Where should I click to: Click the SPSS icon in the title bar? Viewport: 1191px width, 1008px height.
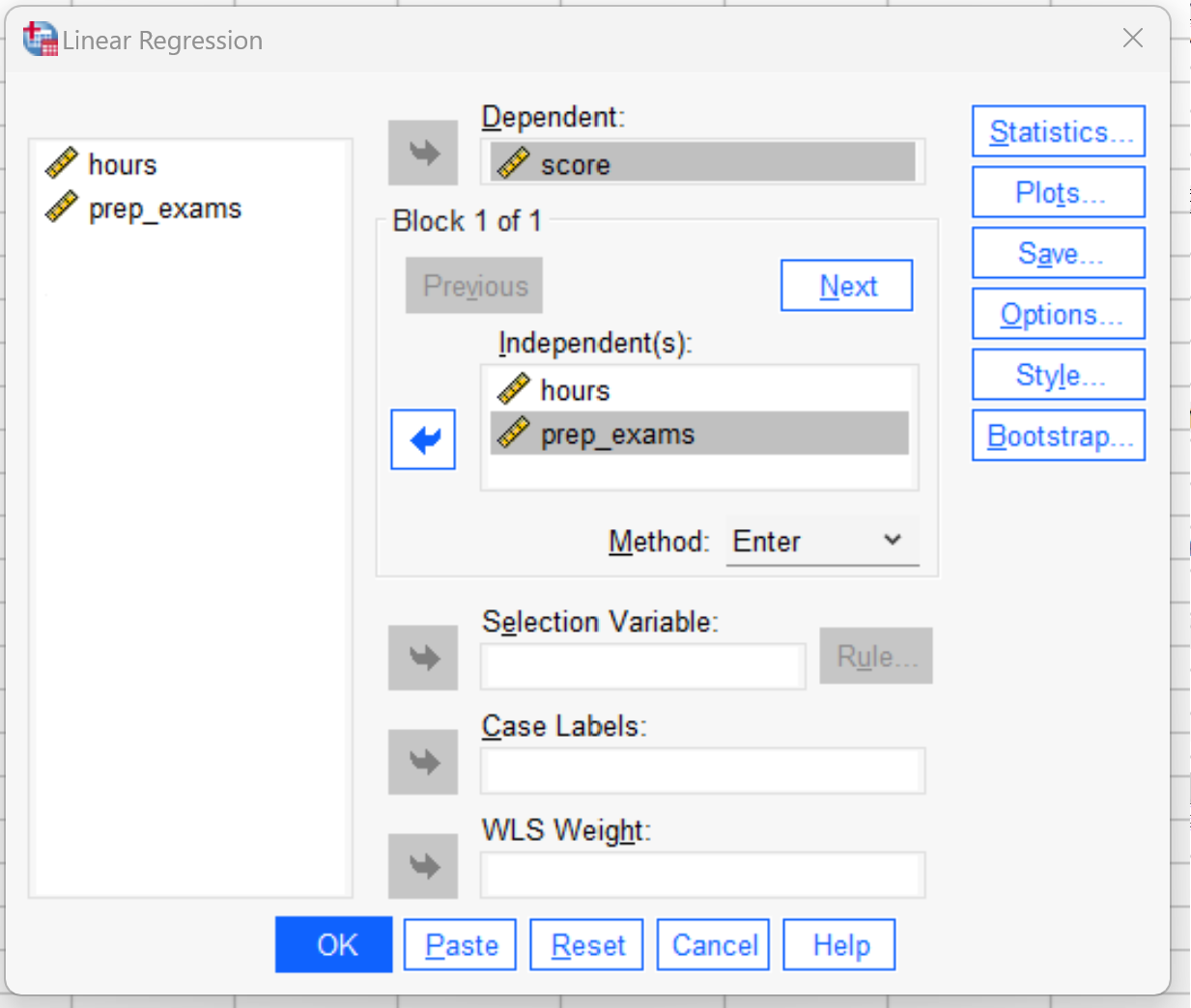click(x=39, y=39)
